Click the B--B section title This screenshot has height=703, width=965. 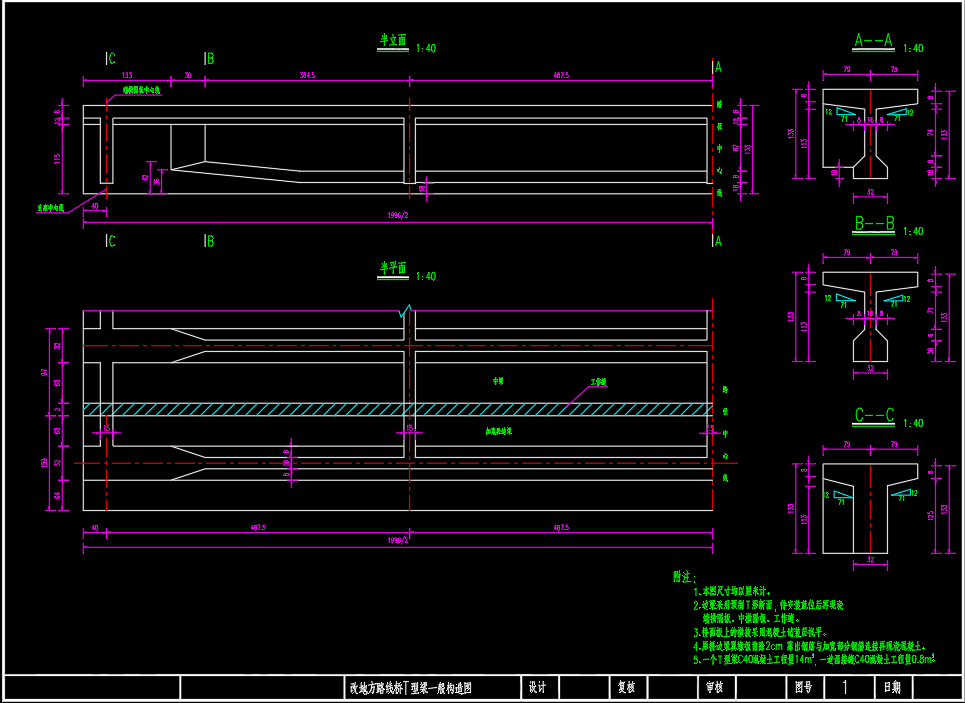pos(873,225)
